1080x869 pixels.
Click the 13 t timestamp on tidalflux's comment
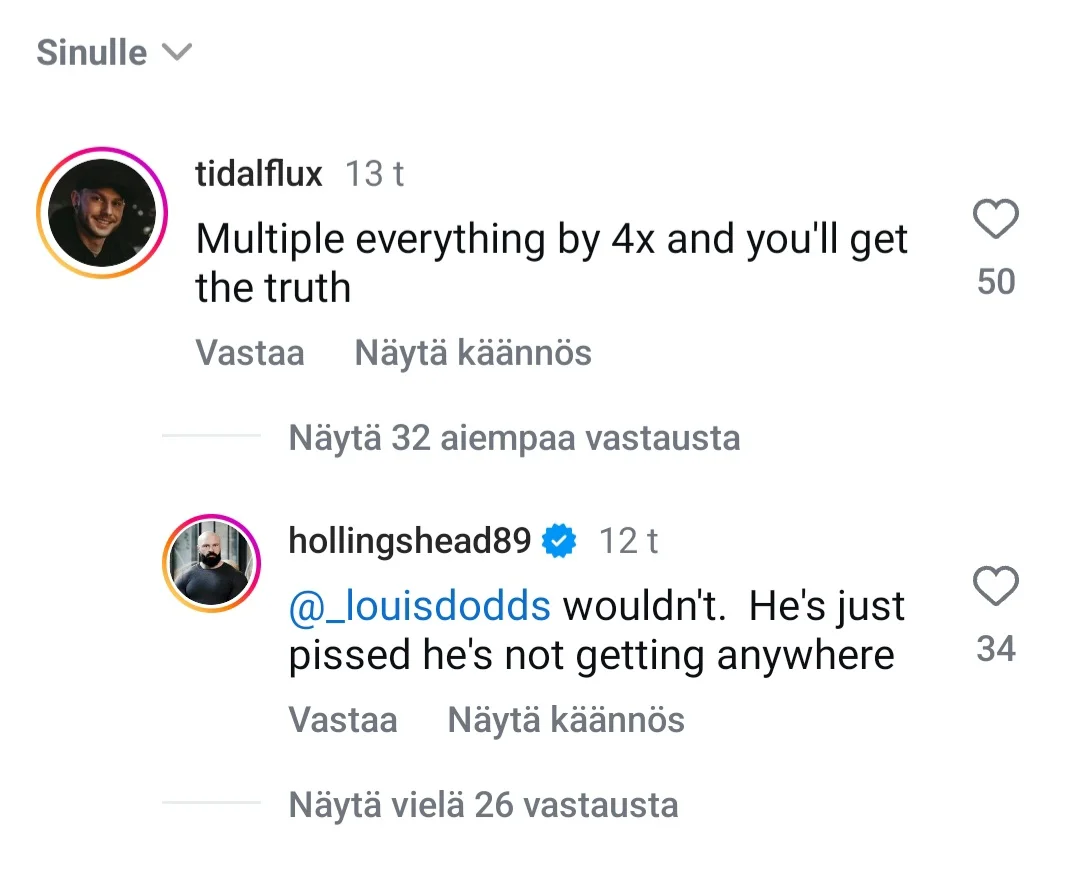pos(374,174)
